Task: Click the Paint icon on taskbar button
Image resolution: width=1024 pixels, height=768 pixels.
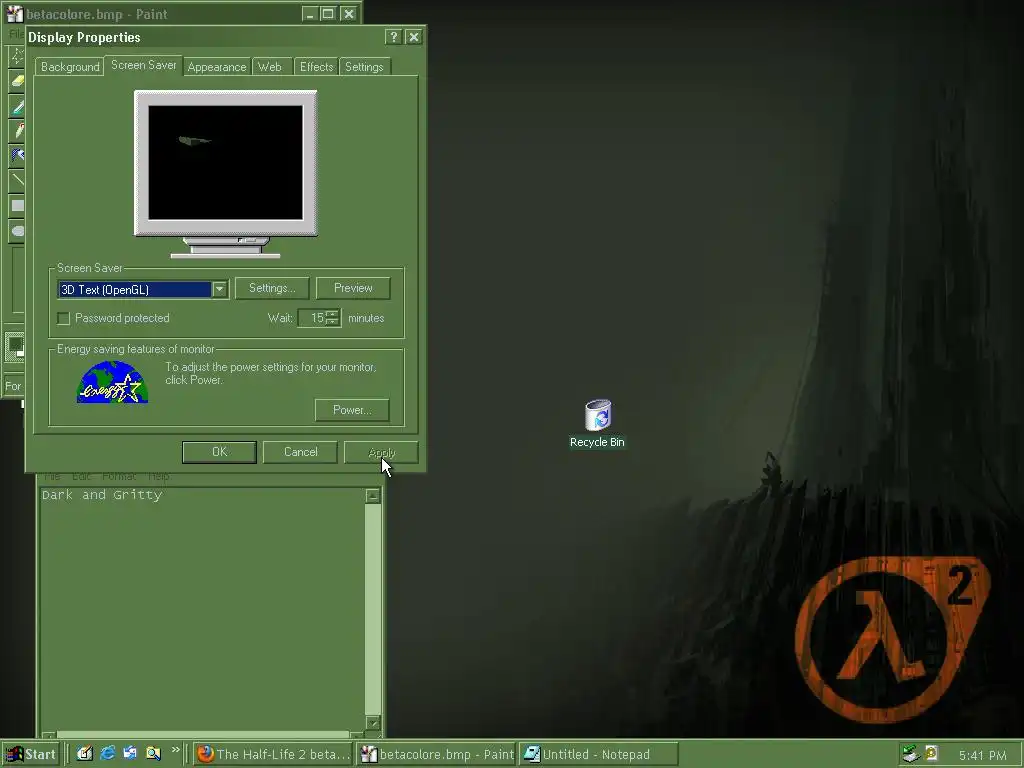Action: tap(369, 754)
